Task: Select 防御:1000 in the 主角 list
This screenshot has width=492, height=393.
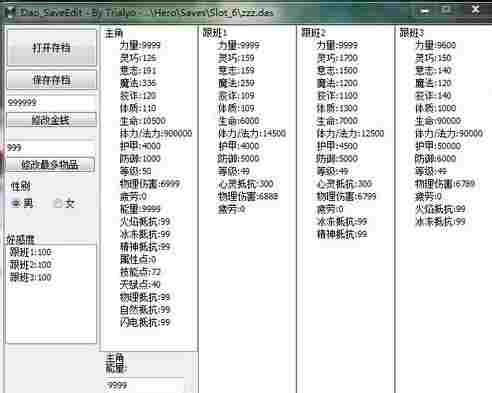Action: 140,158
